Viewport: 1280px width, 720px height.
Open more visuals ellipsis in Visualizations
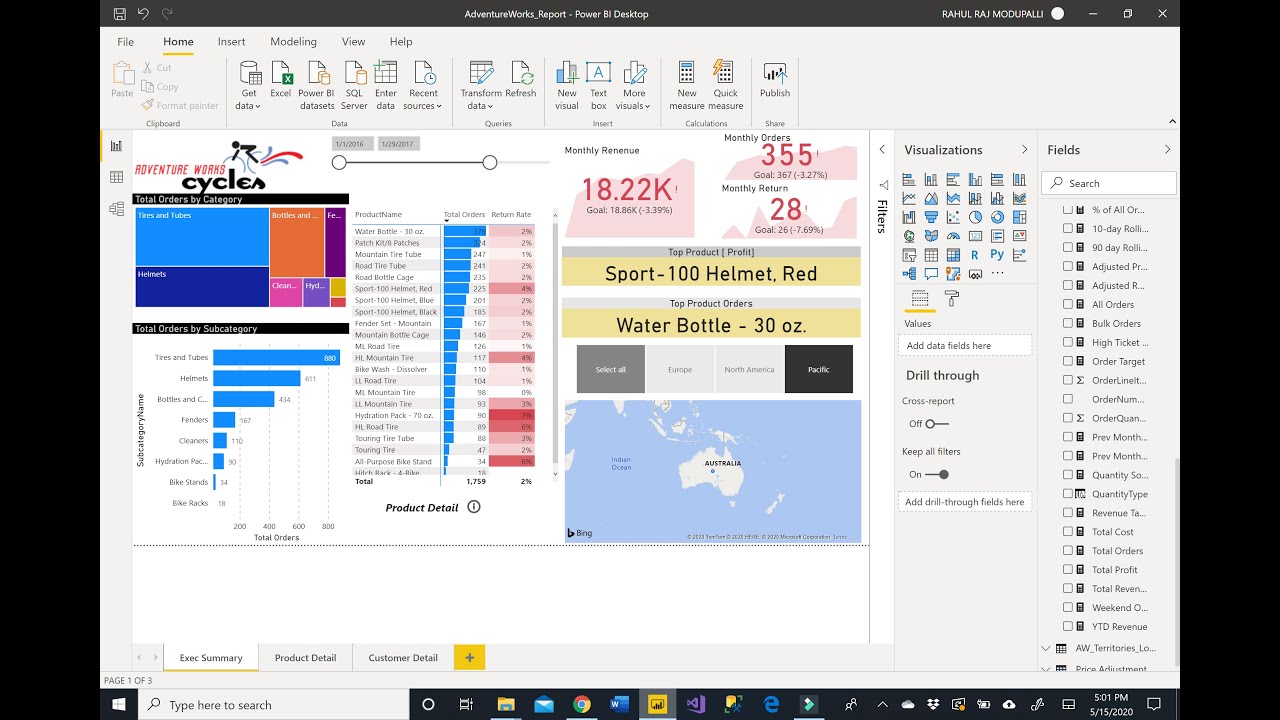(x=997, y=273)
